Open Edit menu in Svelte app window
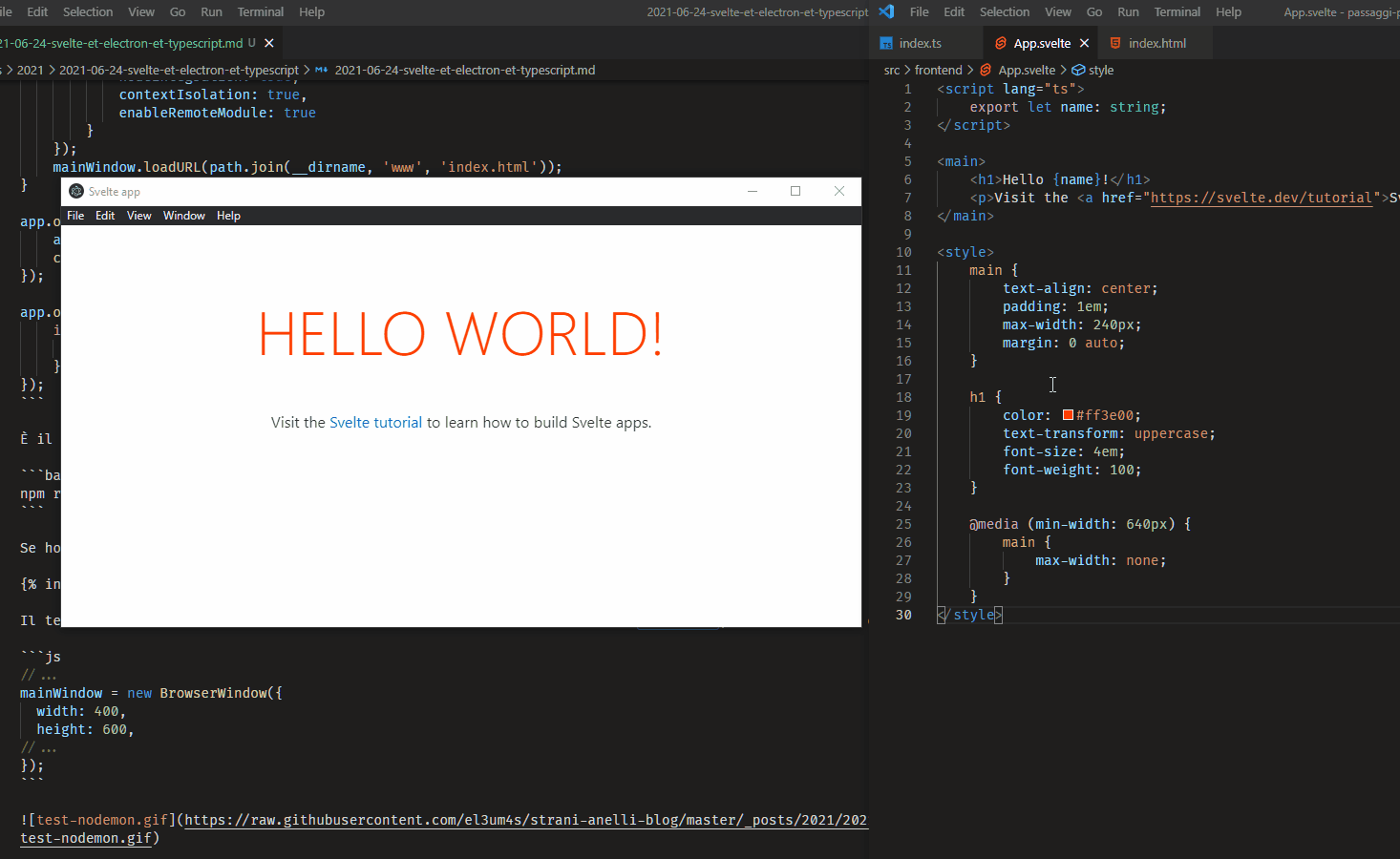Viewport: 1400px width, 859px height. 105,216
